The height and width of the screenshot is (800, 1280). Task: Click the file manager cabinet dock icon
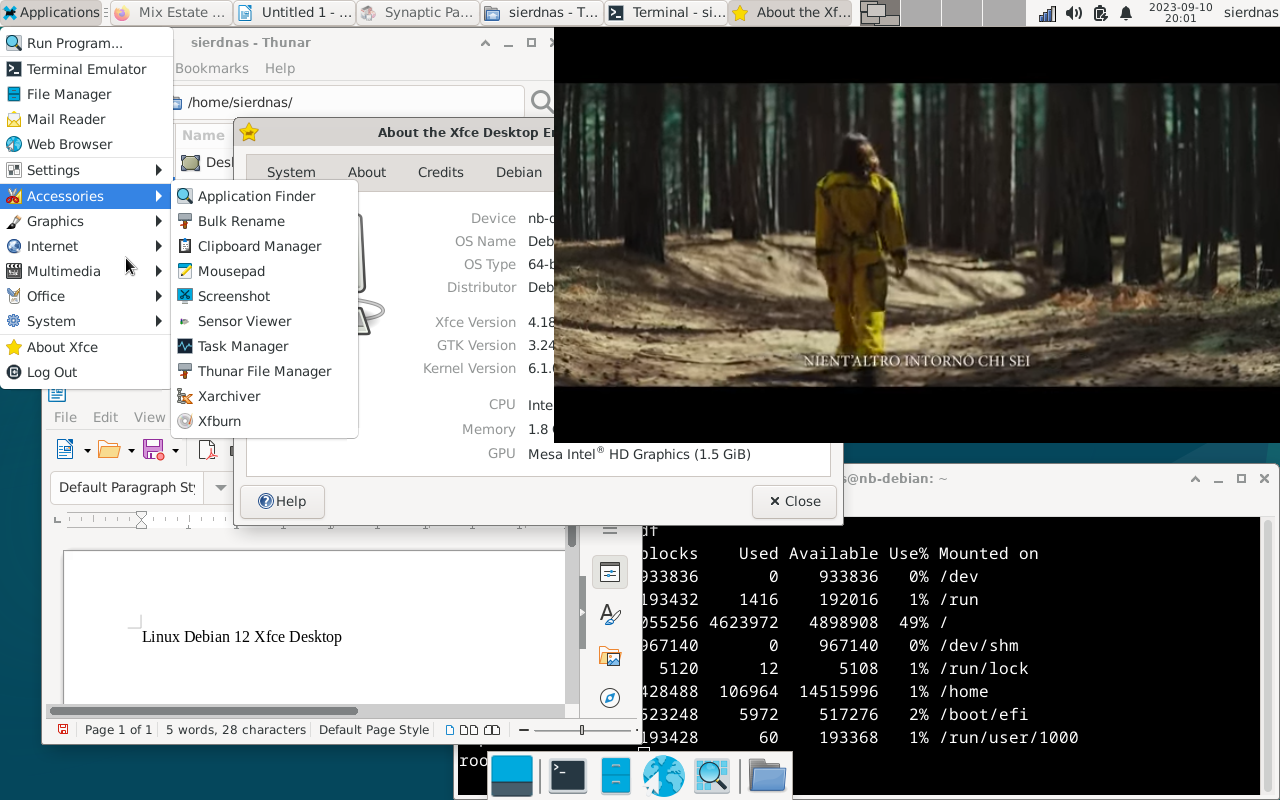tap(616, 775)
